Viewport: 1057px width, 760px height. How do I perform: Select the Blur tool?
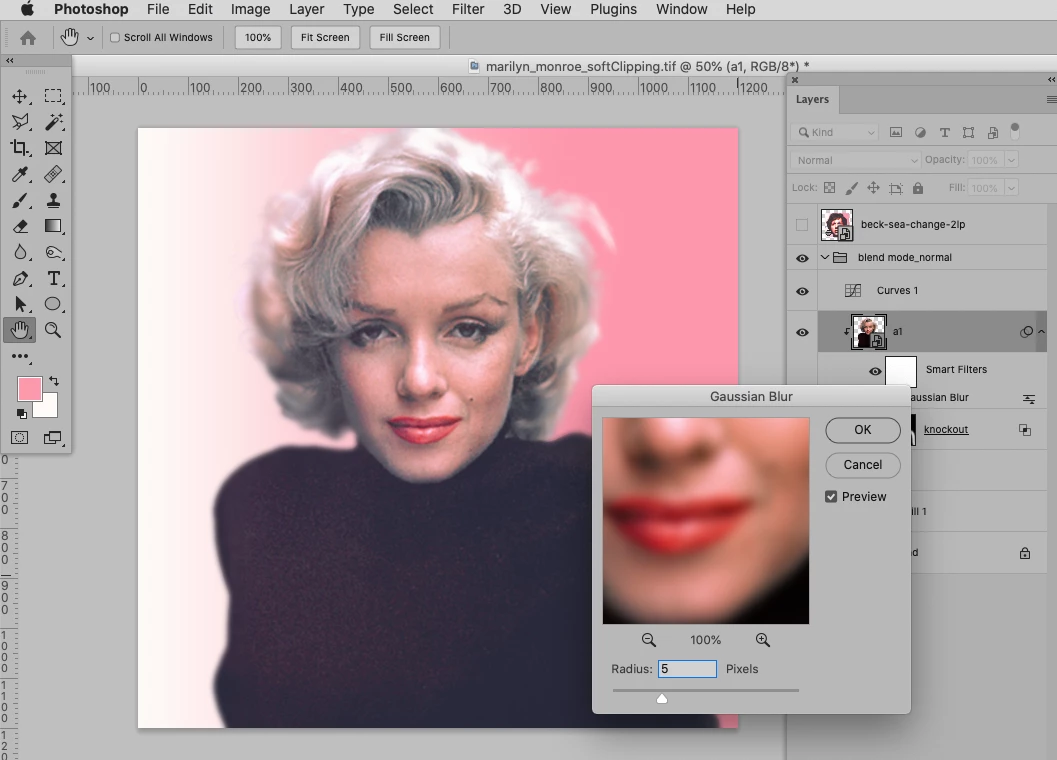20,252
